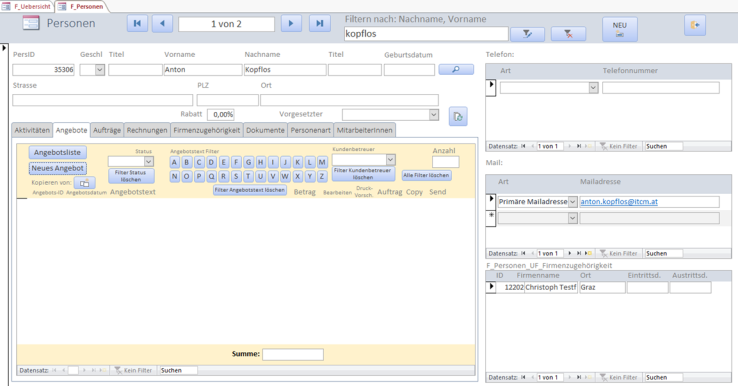The height and width of the screenshot is (386, 738).
Task: Open the Geschl dropdown
Action: click(x=100, y=70)
